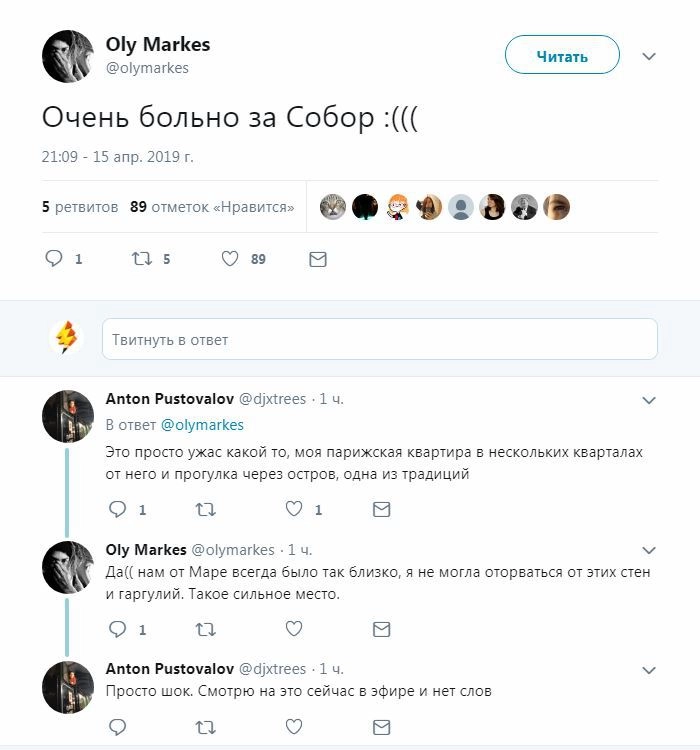Show the 89 отметок «Нравится» list

coord(212,207)
